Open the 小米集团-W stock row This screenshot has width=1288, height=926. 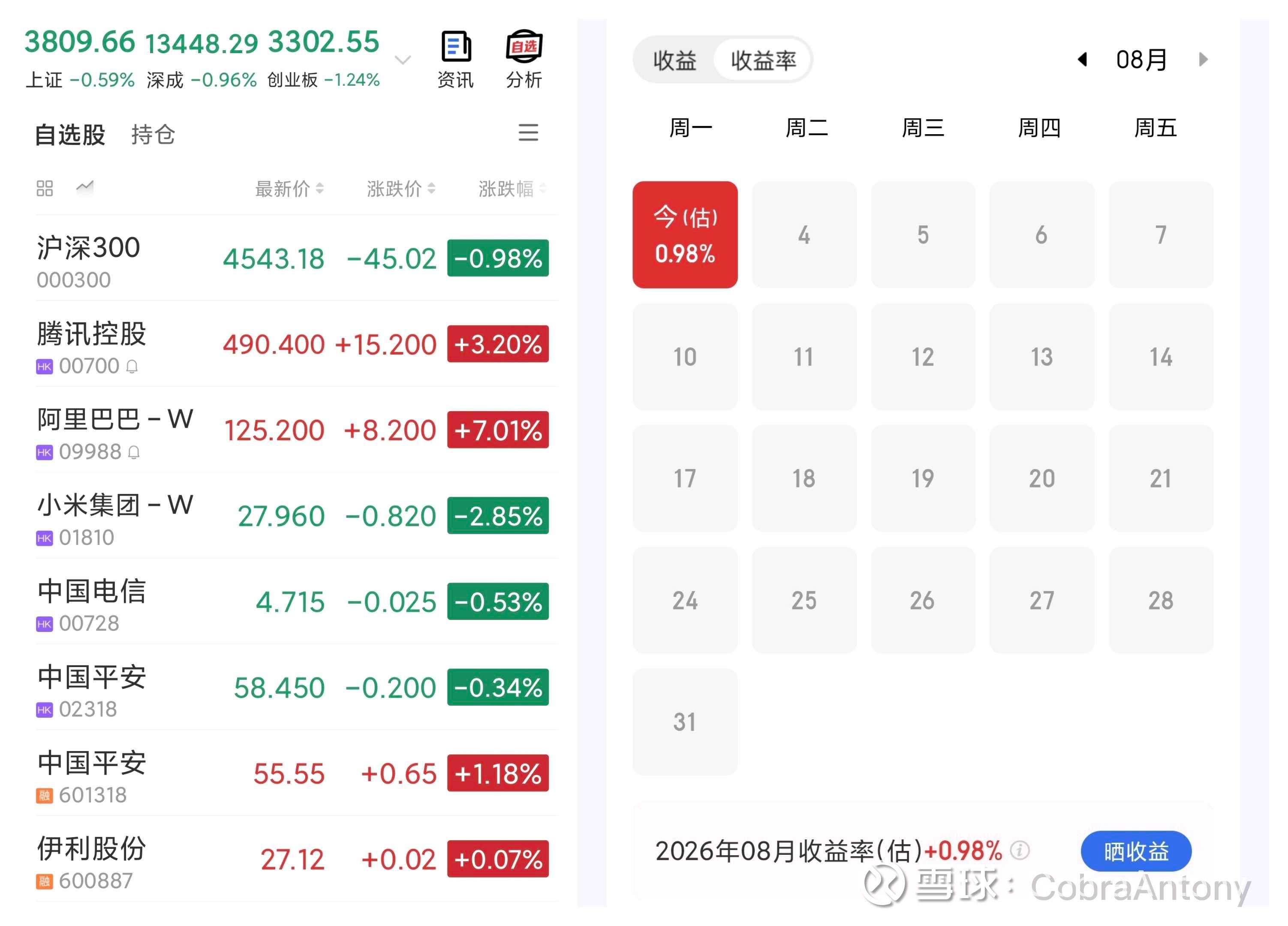coord(297,516)
